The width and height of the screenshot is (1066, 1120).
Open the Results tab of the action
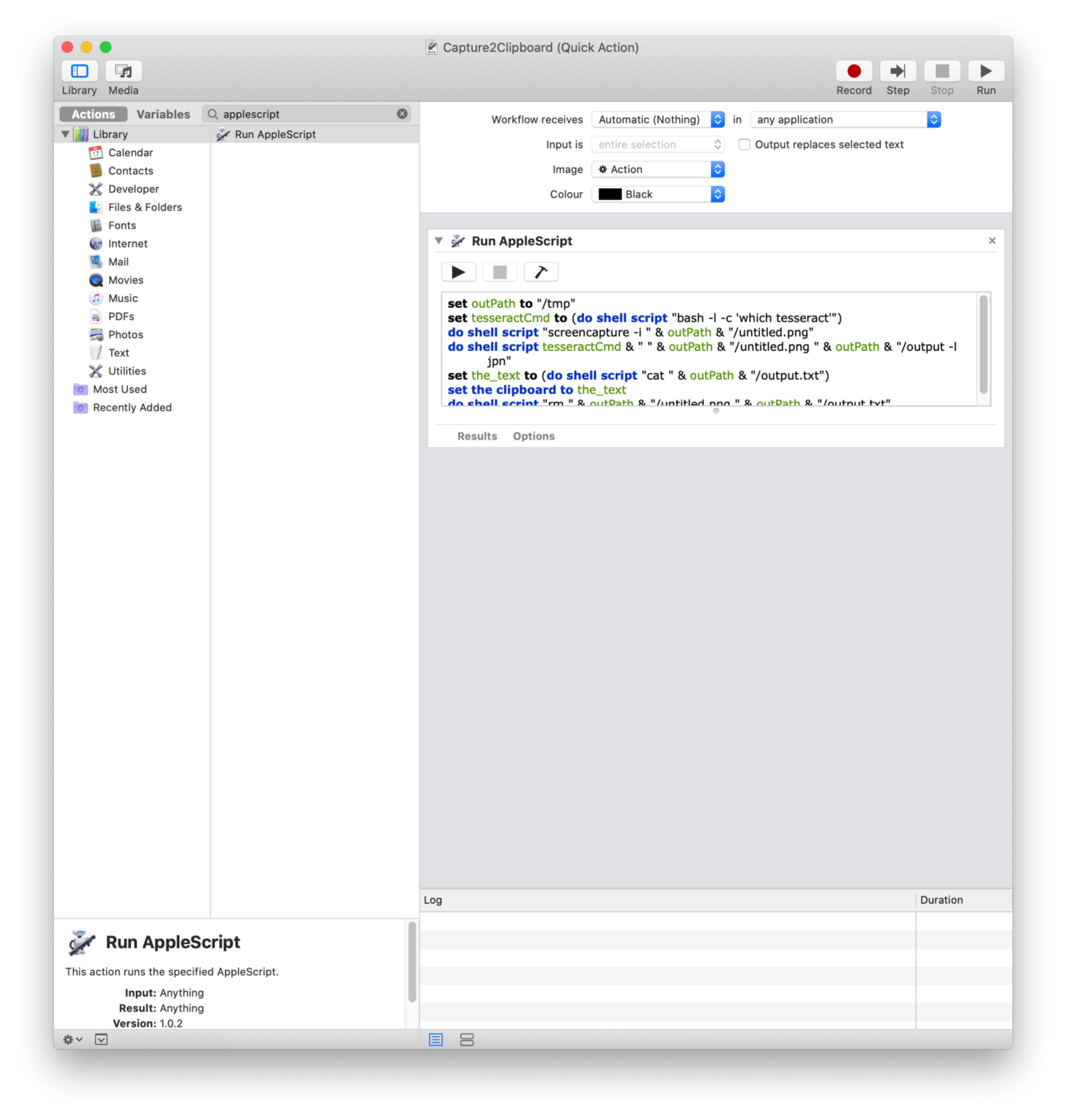(x=477, y=436)
